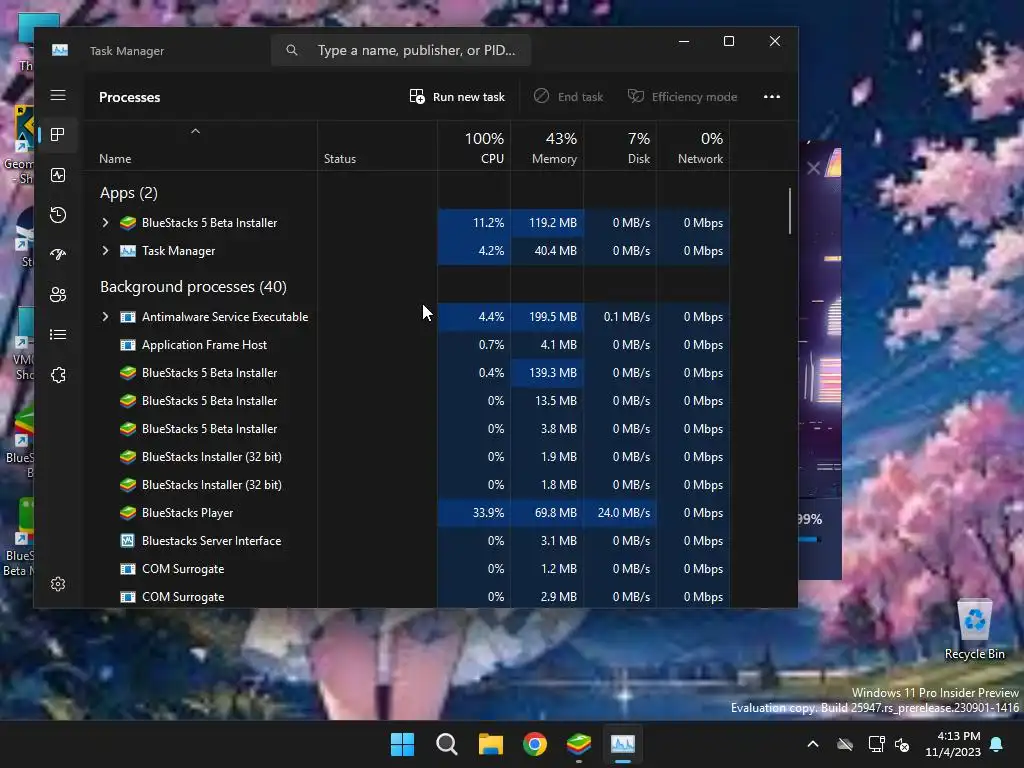Click the date and time clock on taskbar
This screenshot has width=1024, height=768.
click(953, 744)
